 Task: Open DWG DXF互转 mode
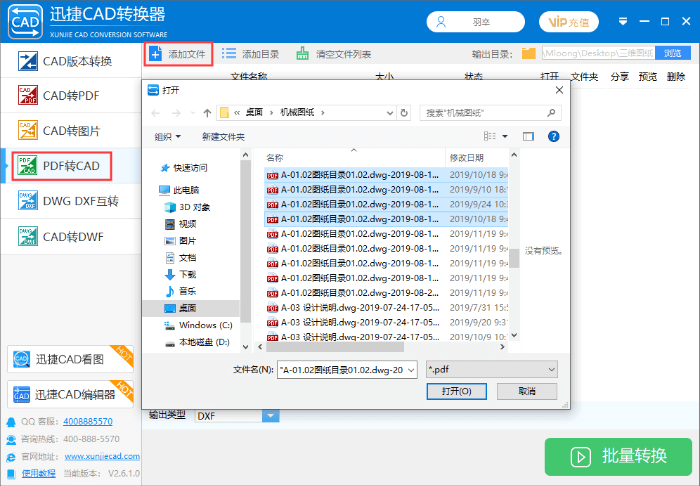(x=71, y=201)
